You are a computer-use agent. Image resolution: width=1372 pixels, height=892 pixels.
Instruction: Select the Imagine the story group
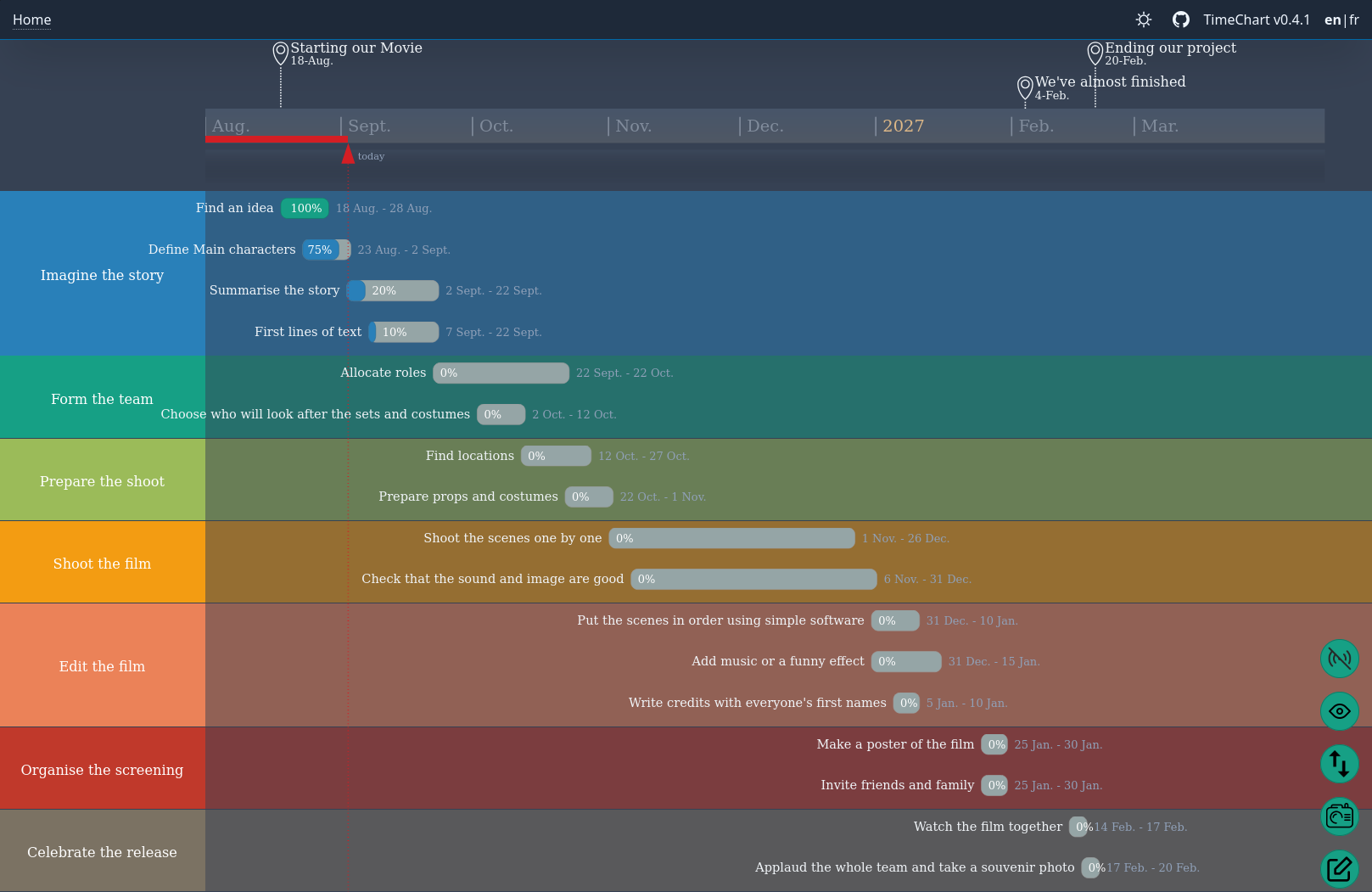click(103, 274)
